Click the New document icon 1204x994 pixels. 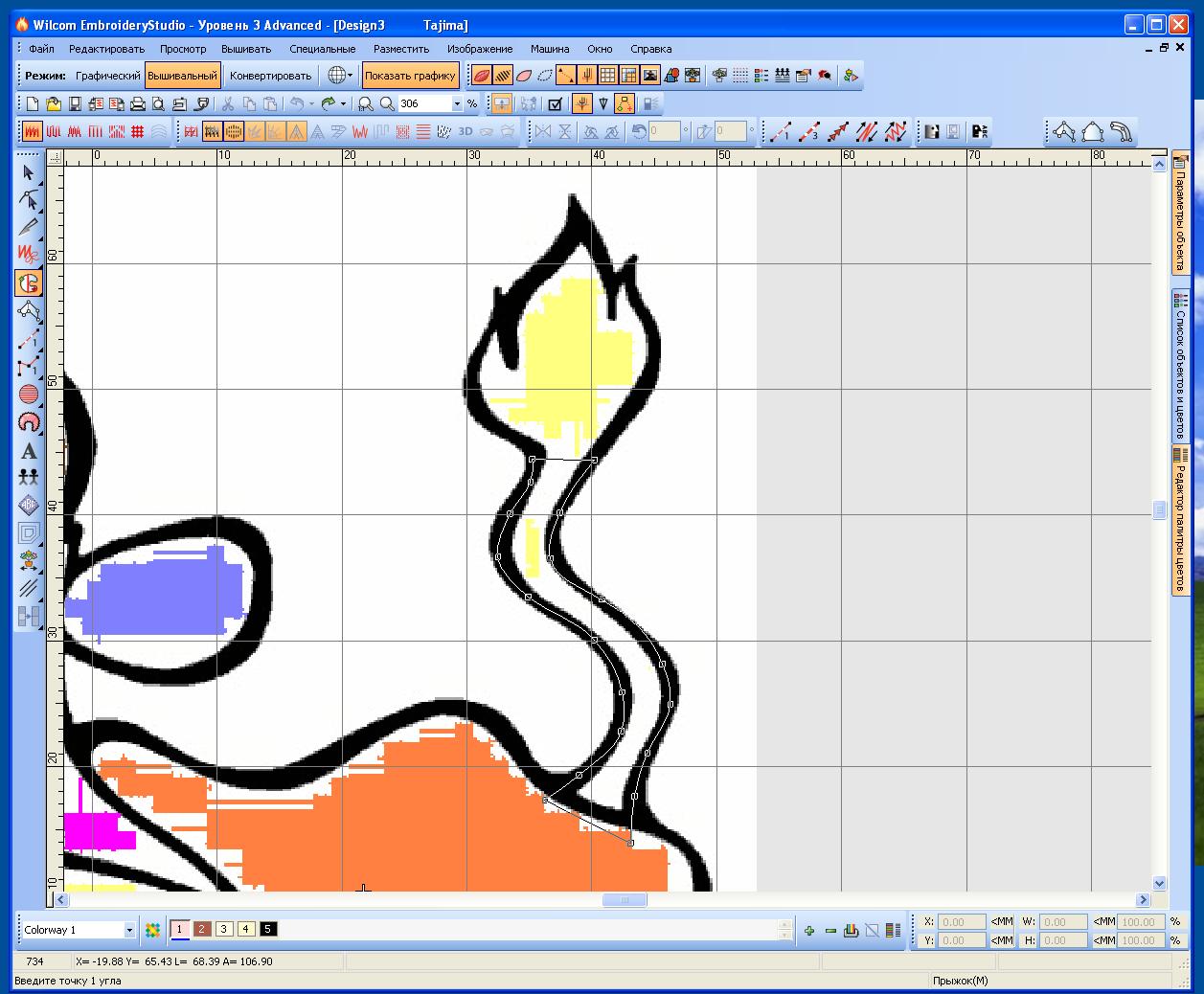pyautogui.click(x=33, y=103)
